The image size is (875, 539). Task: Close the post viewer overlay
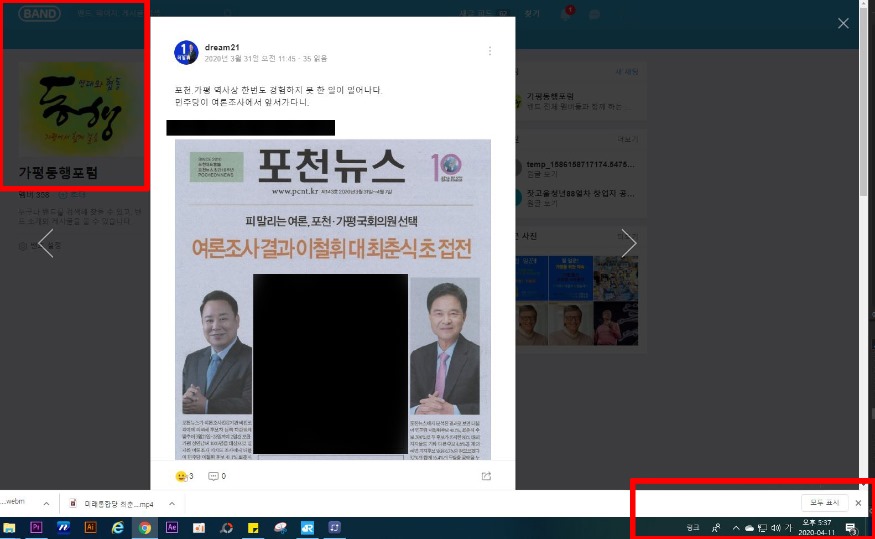click(x=843, y=23)
